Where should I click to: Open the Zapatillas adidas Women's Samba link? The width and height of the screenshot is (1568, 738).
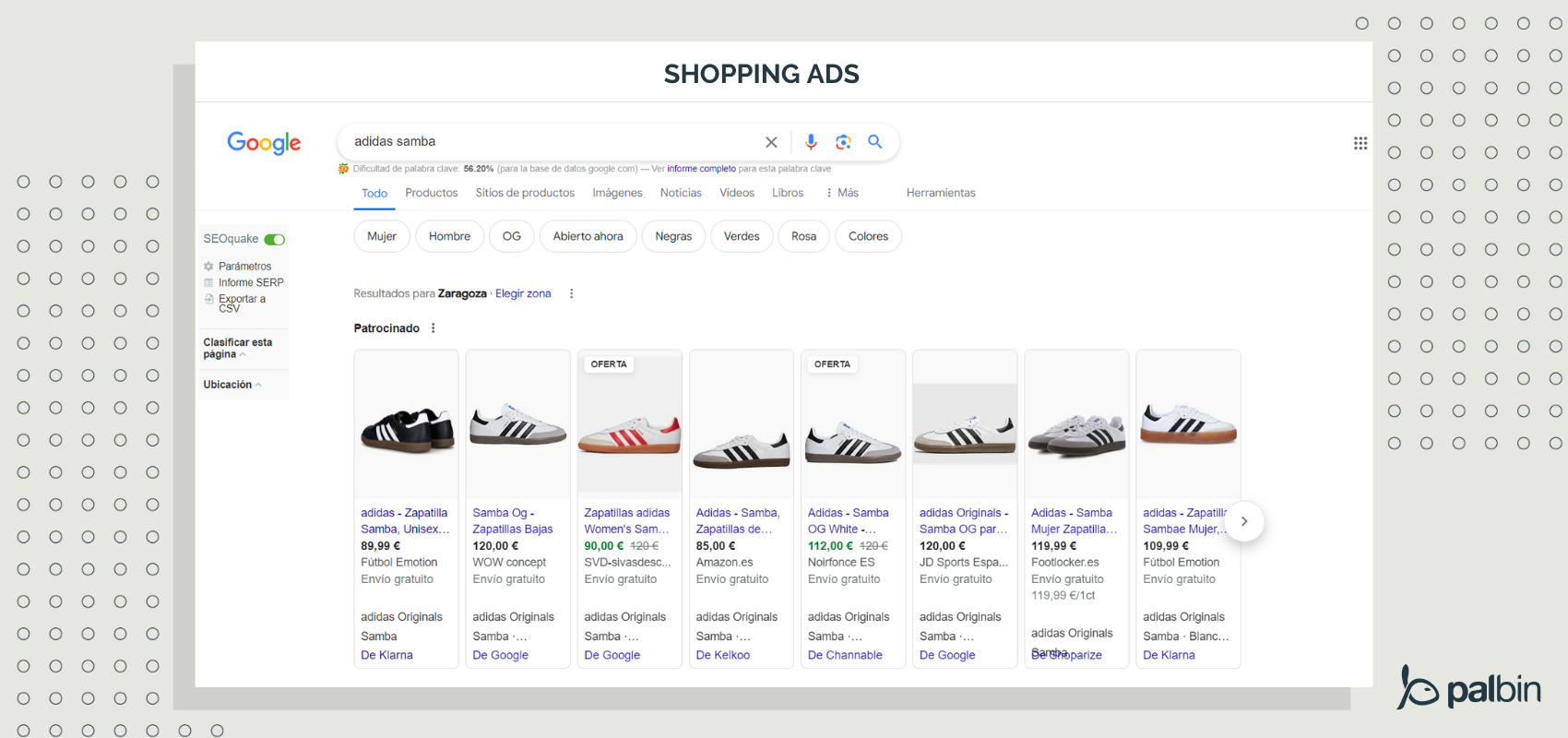[627, 521]
